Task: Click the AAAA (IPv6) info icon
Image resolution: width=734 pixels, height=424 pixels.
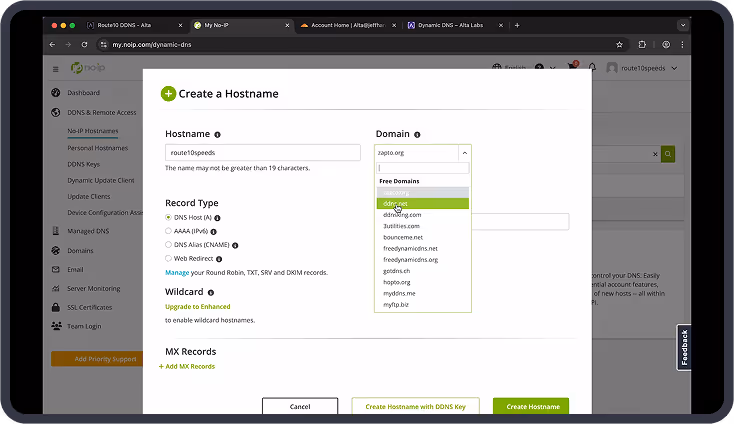Action: [x=213, y=232]
